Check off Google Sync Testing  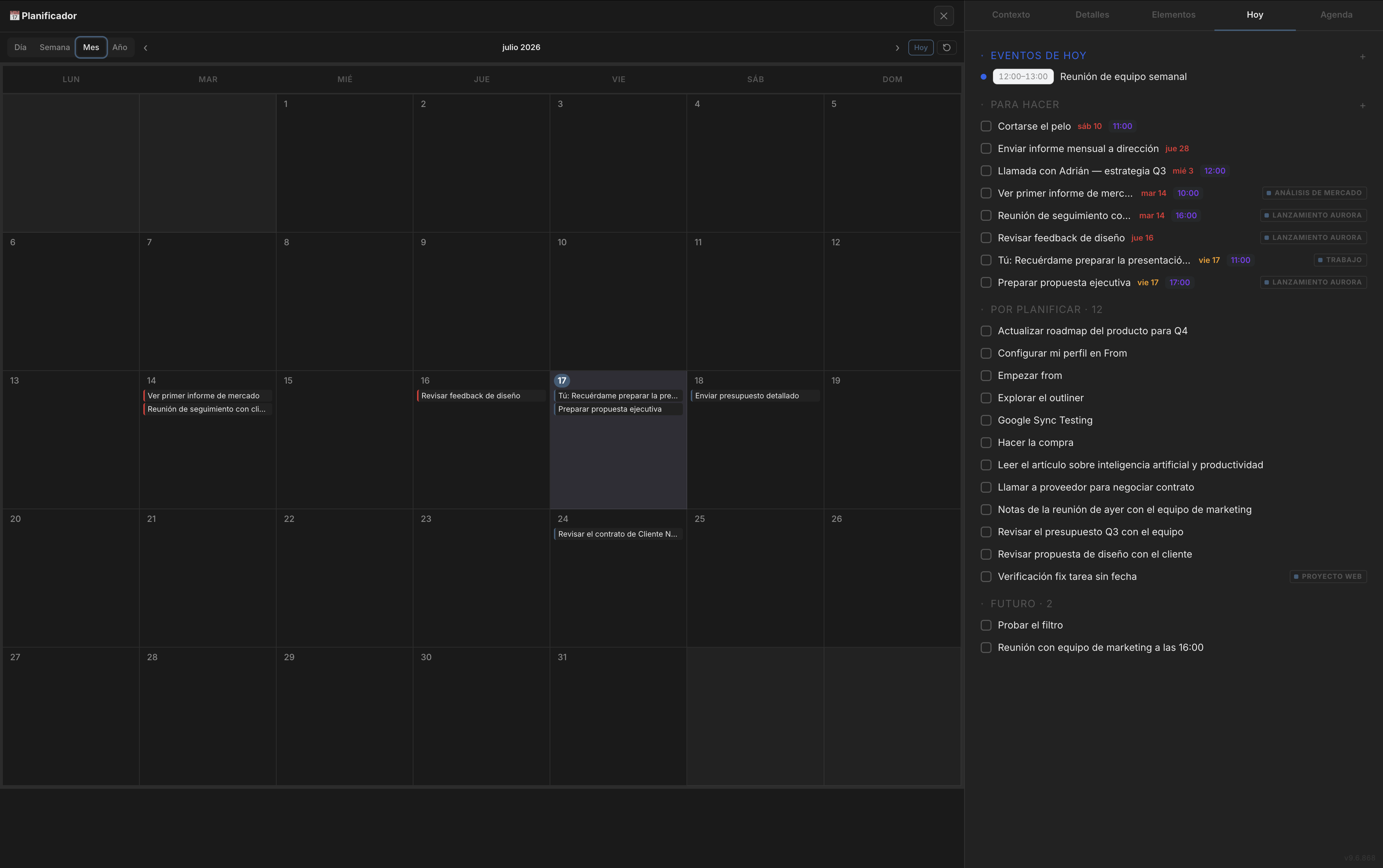986,420
